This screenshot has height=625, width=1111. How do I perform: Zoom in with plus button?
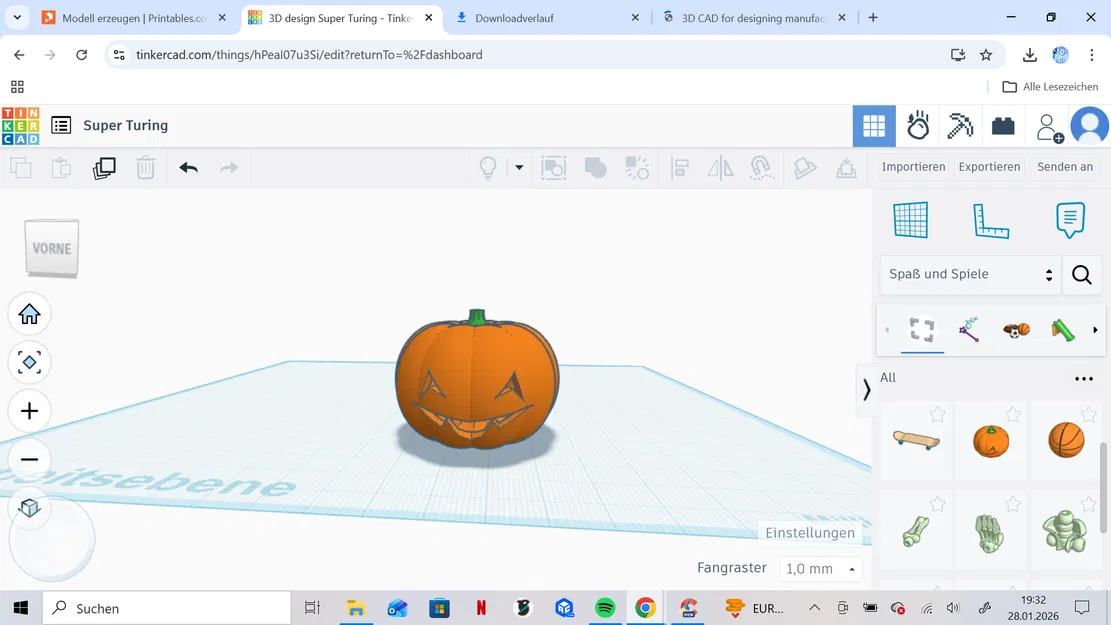[29, 411]
